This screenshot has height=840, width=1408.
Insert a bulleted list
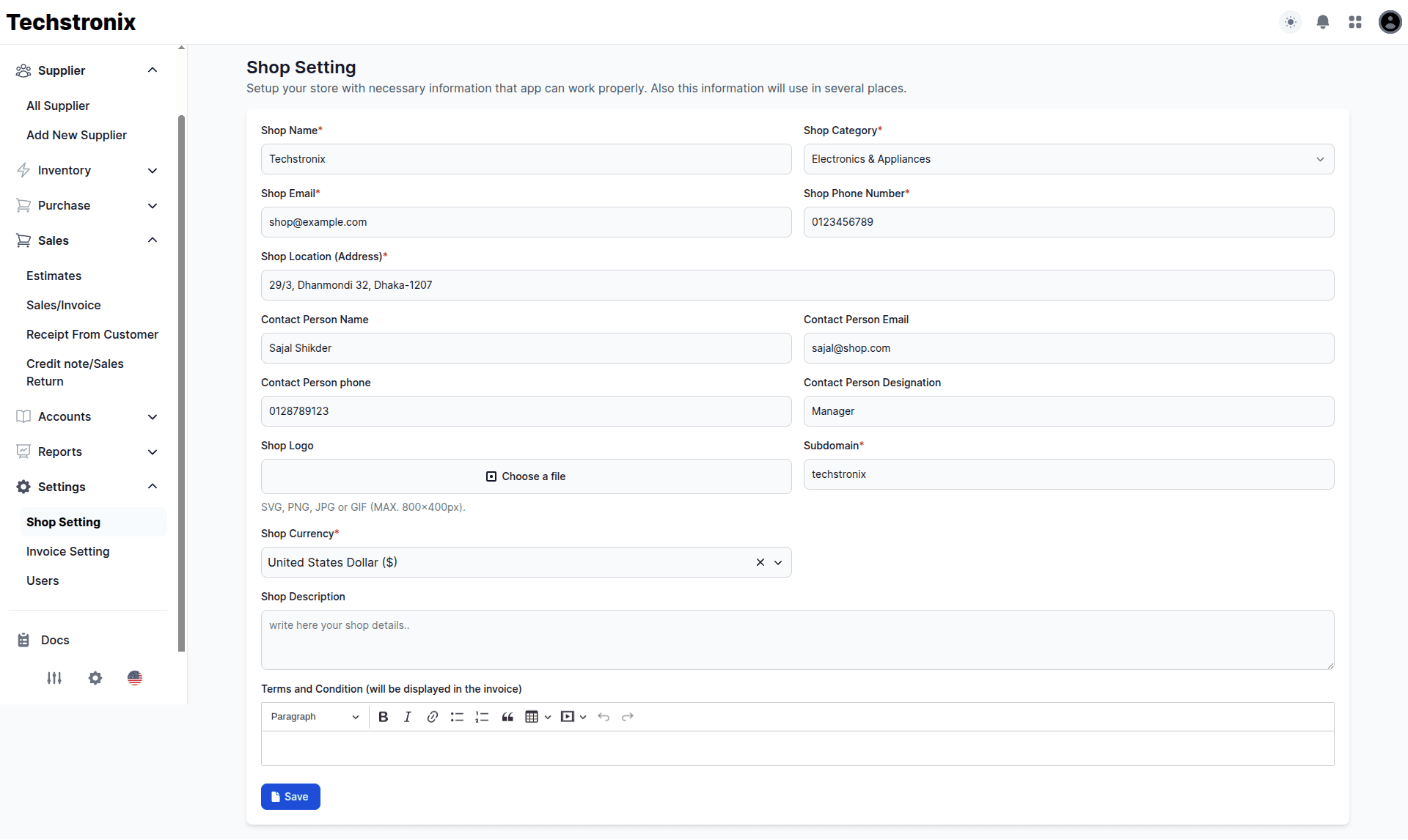point(457,717)
